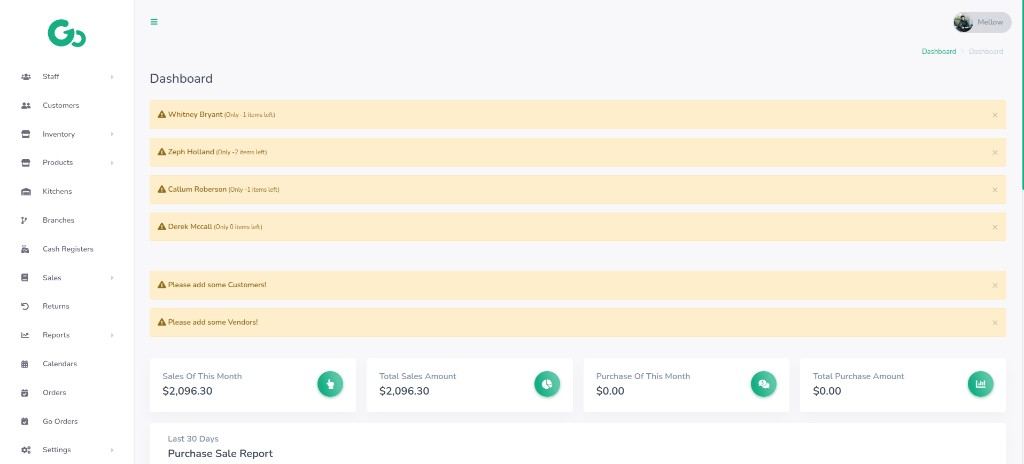Click the Customers people icon
Viewport: 1024px width, 464px height.
[25, 105]
